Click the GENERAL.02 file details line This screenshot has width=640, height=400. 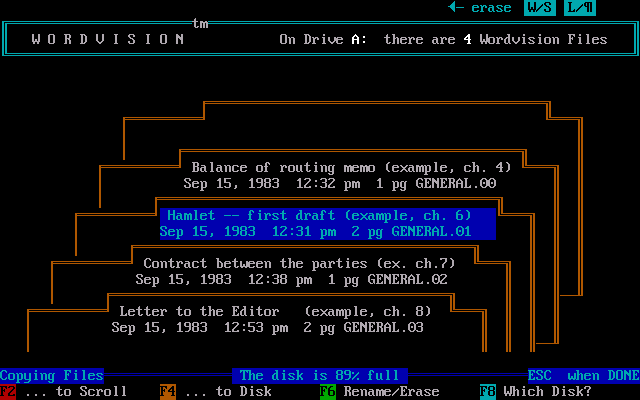(291, 280)
